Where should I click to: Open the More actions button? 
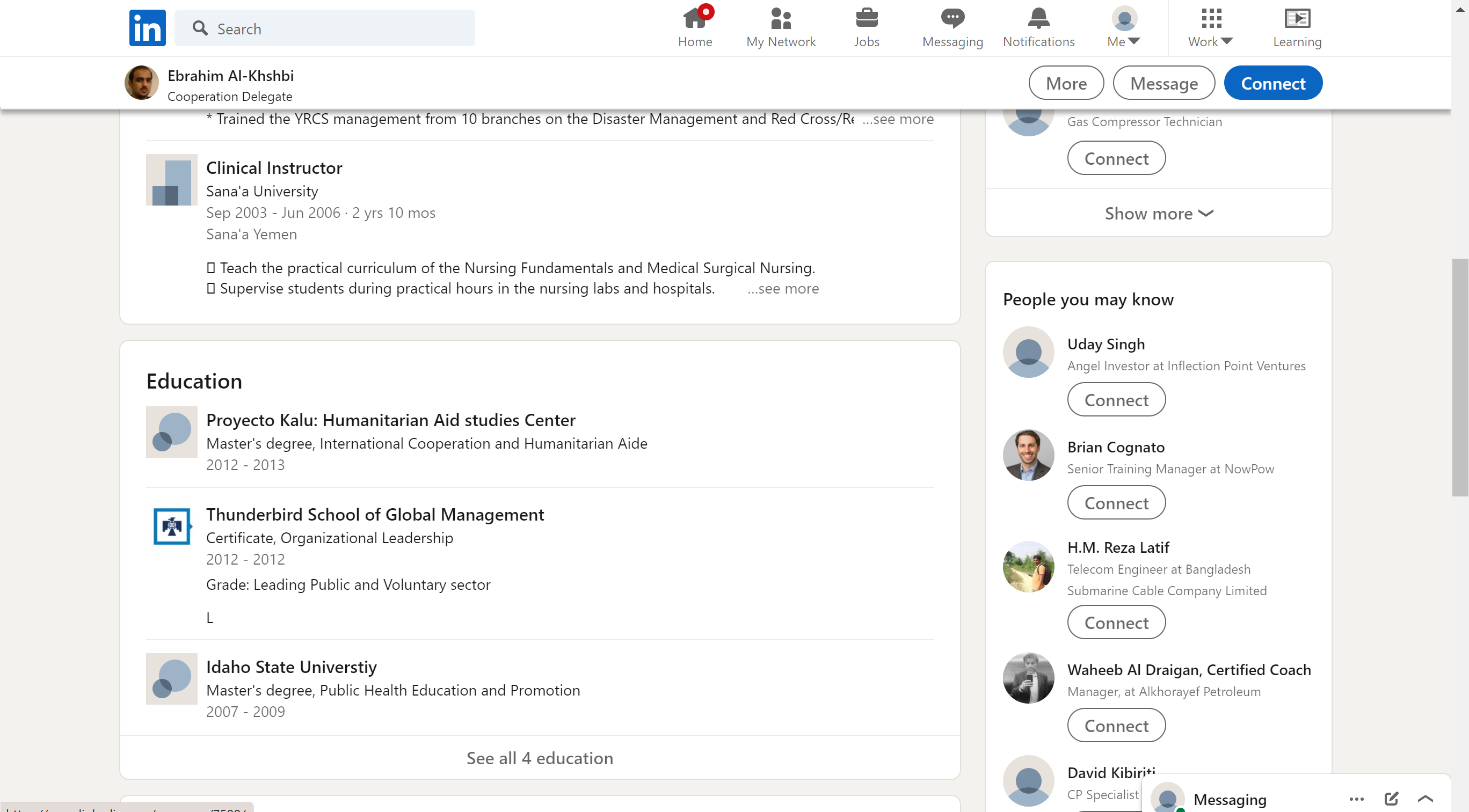(1066, 83)
